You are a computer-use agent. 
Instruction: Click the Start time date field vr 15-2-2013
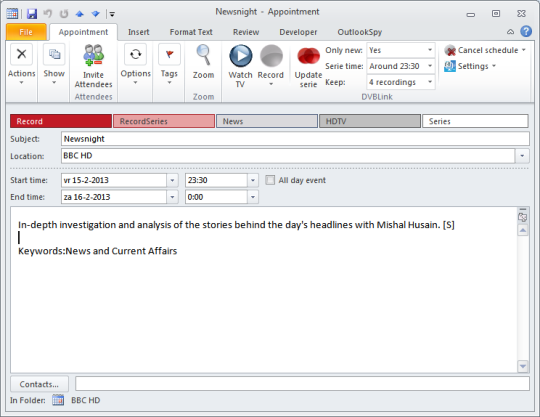(114, 180)
